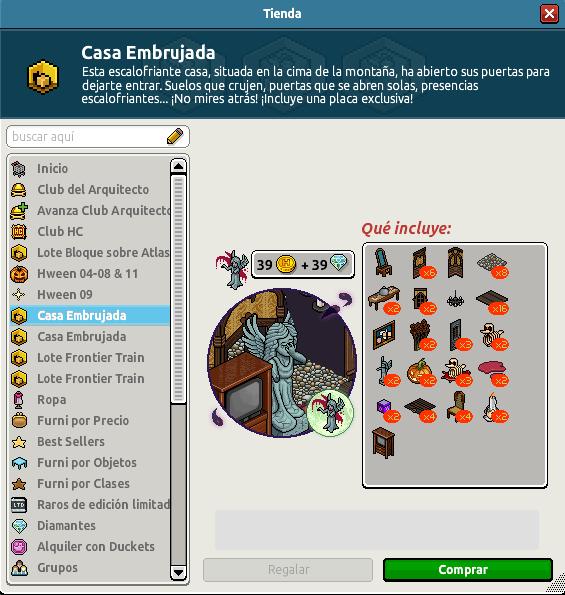Open the Hween 04-08 & 11 category

[90, 274]
